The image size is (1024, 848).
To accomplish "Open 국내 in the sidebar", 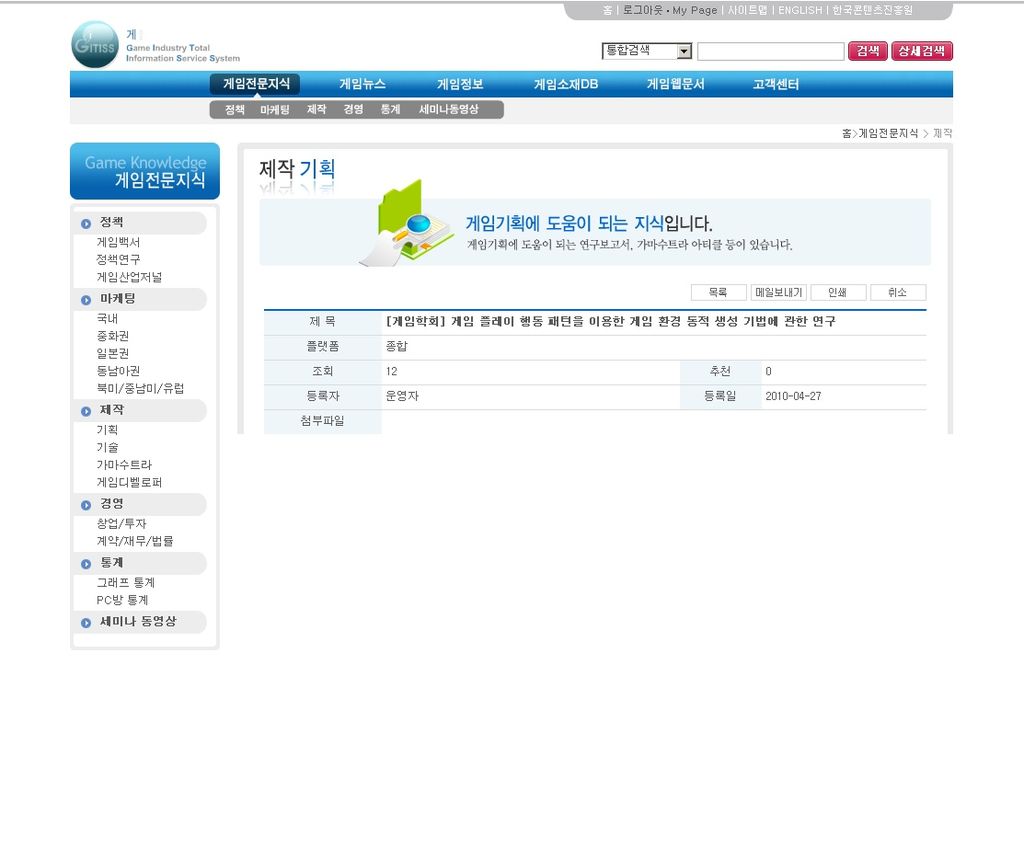I will coord(107,319).
